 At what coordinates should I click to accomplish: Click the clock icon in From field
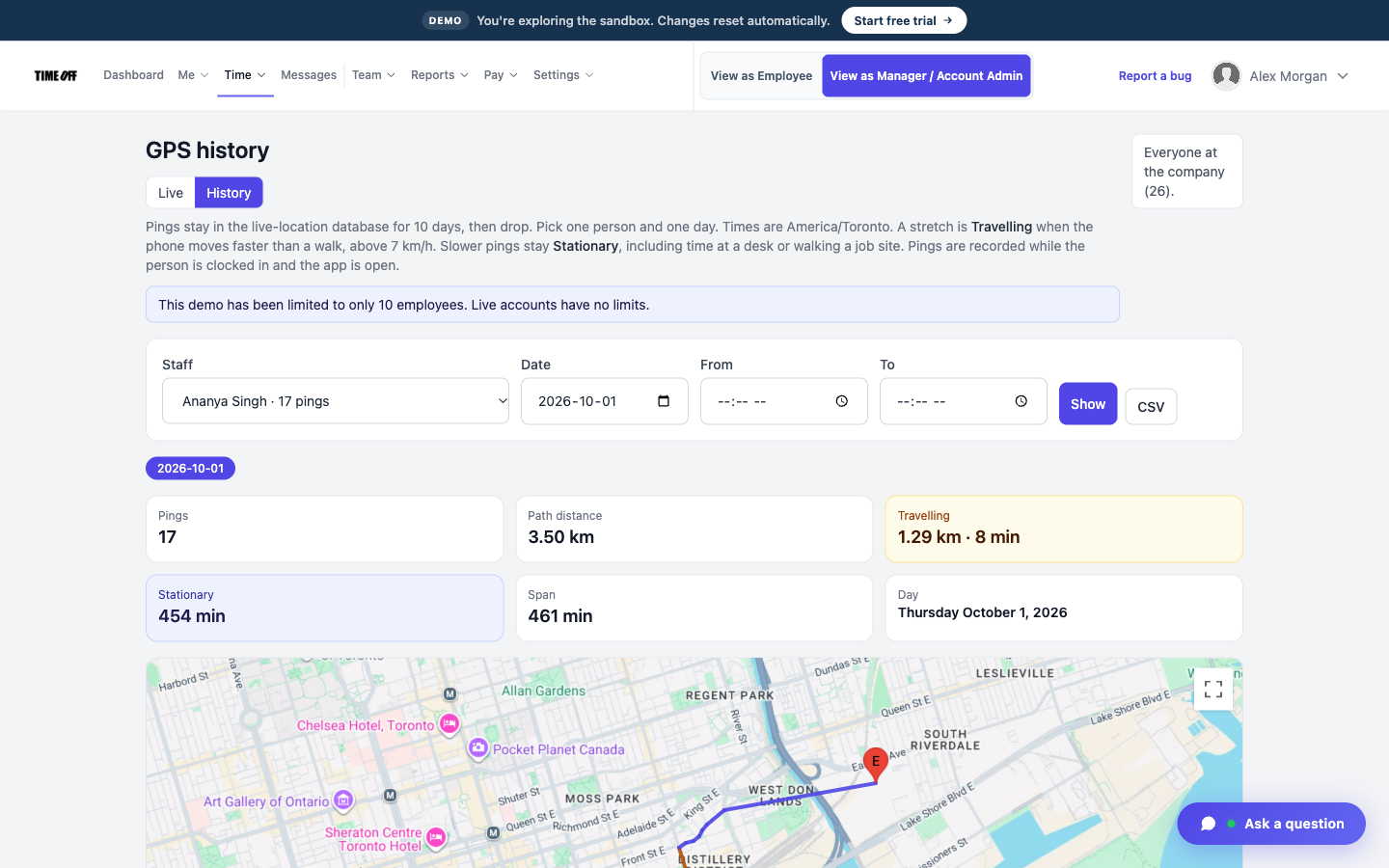click(842, 401)
